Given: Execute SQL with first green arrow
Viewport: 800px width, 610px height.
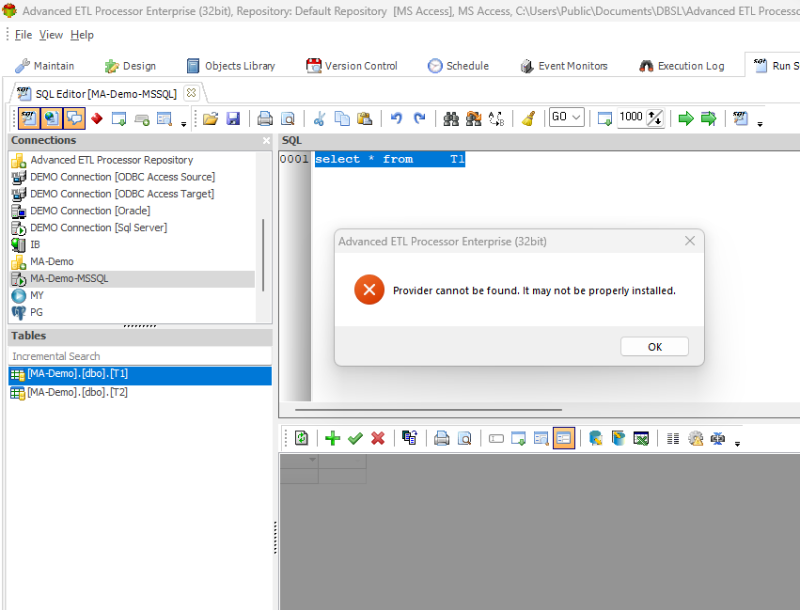Looking at the screenshot, I should coord(686,119).
